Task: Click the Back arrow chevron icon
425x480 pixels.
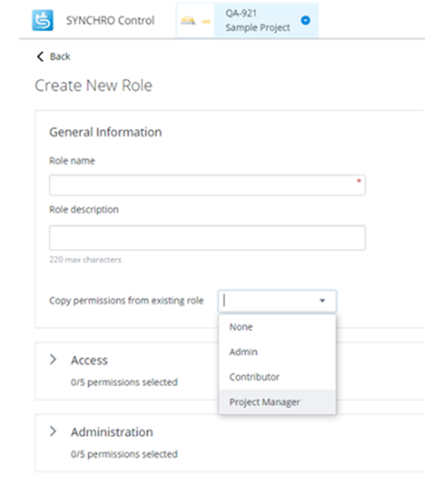Action: click(x=40, y=56)
